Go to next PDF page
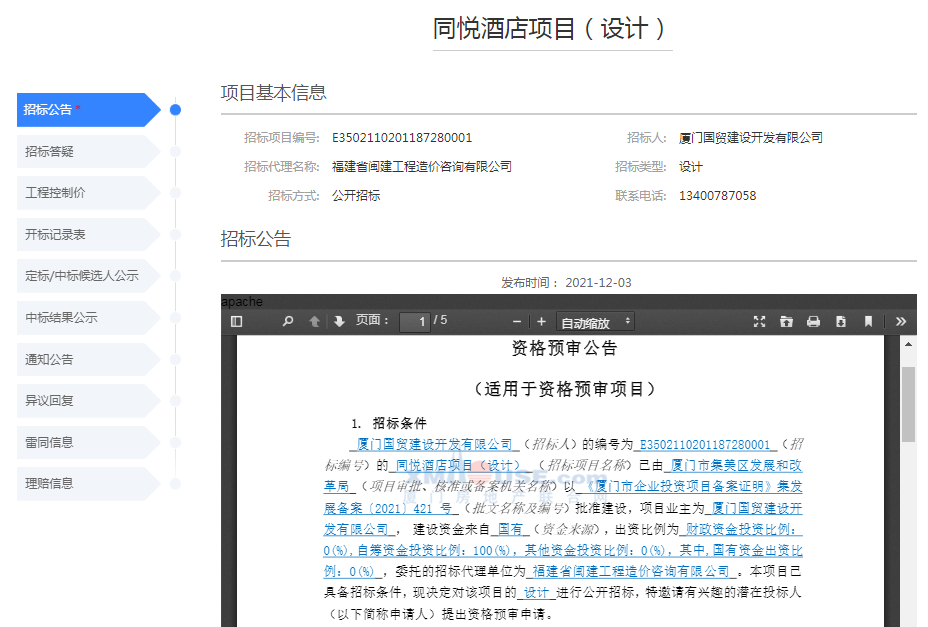Viewport: 928px width, 627px height. (x=339, y=321)
